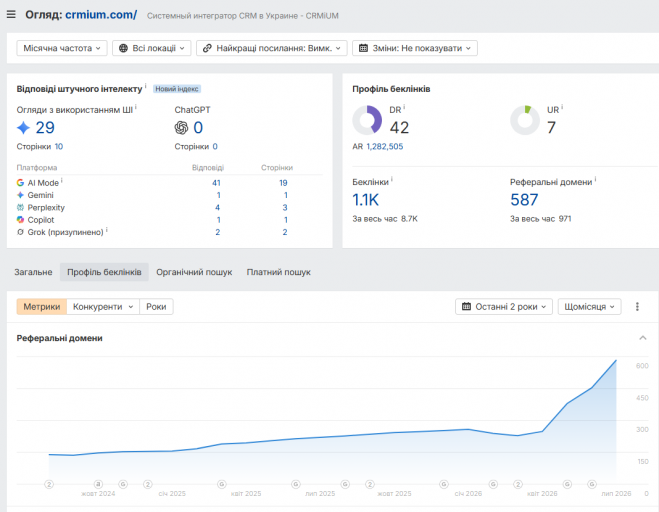Click the info icon beside Реферальні домени
The height and width of the screenshot is (512, 659).
point(595,179)
